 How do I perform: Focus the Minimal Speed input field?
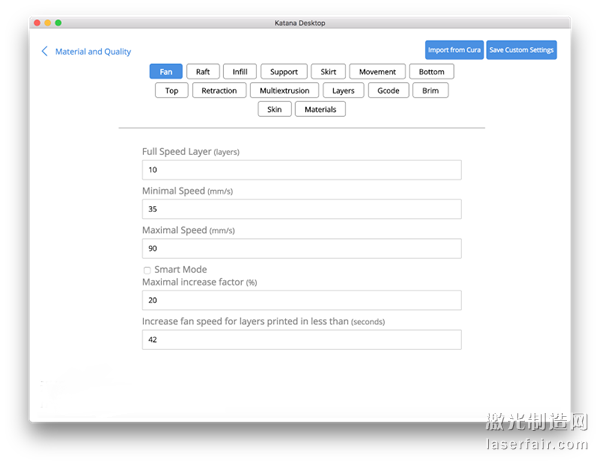[301, 209]
